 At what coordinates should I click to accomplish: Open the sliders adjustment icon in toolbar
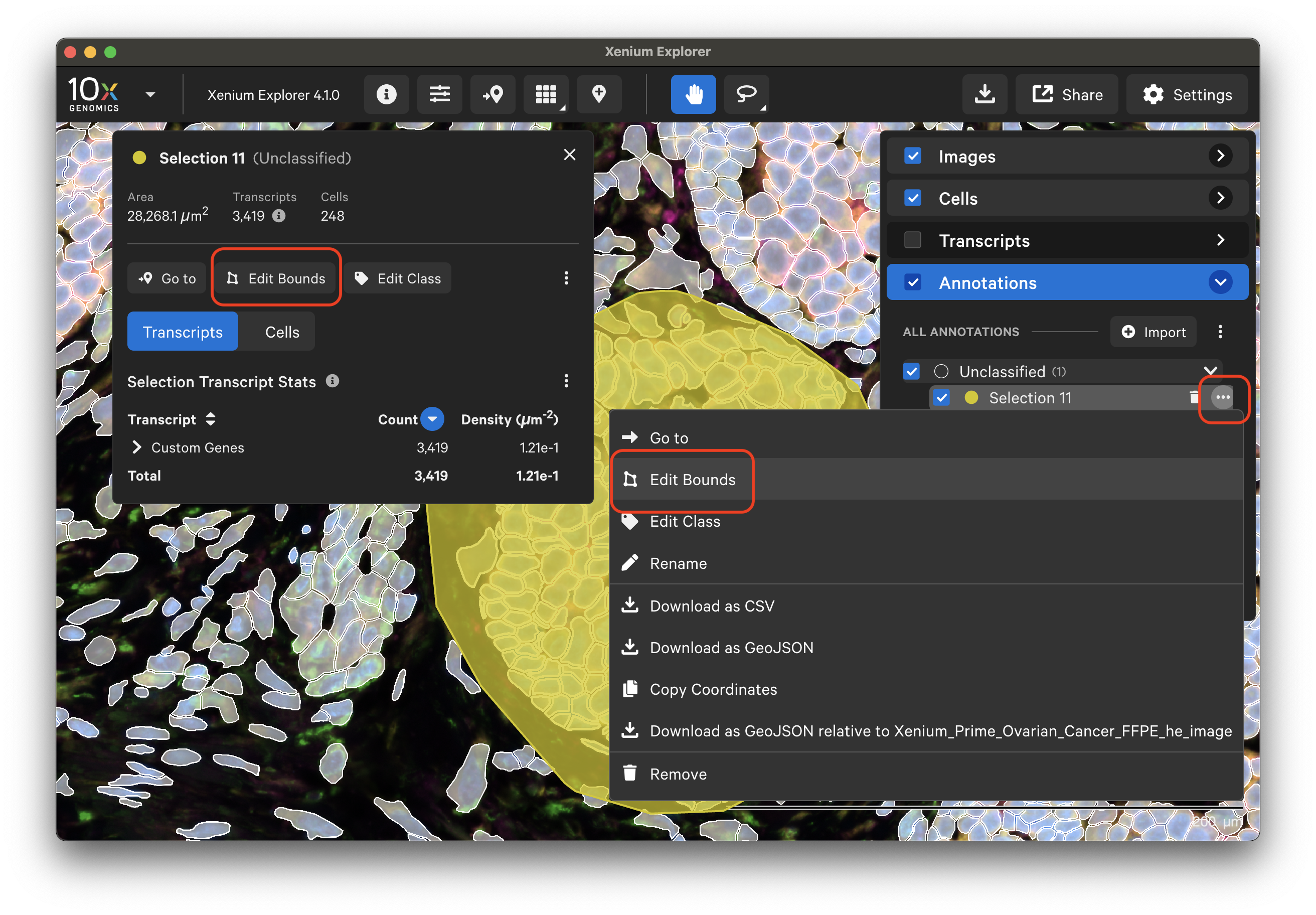click(439, 94)
